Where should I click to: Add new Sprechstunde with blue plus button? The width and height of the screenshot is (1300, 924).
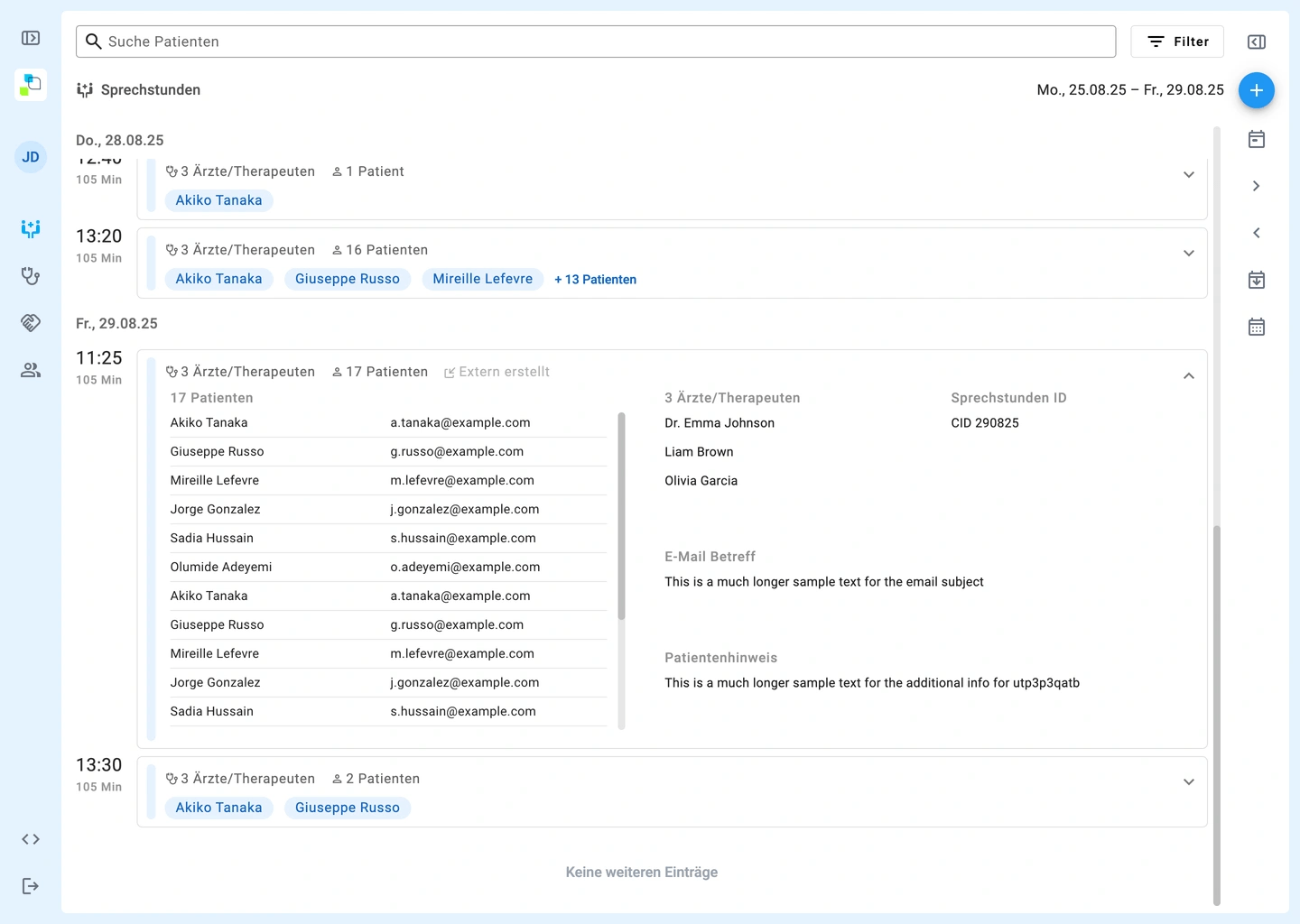click(1256, 90)
